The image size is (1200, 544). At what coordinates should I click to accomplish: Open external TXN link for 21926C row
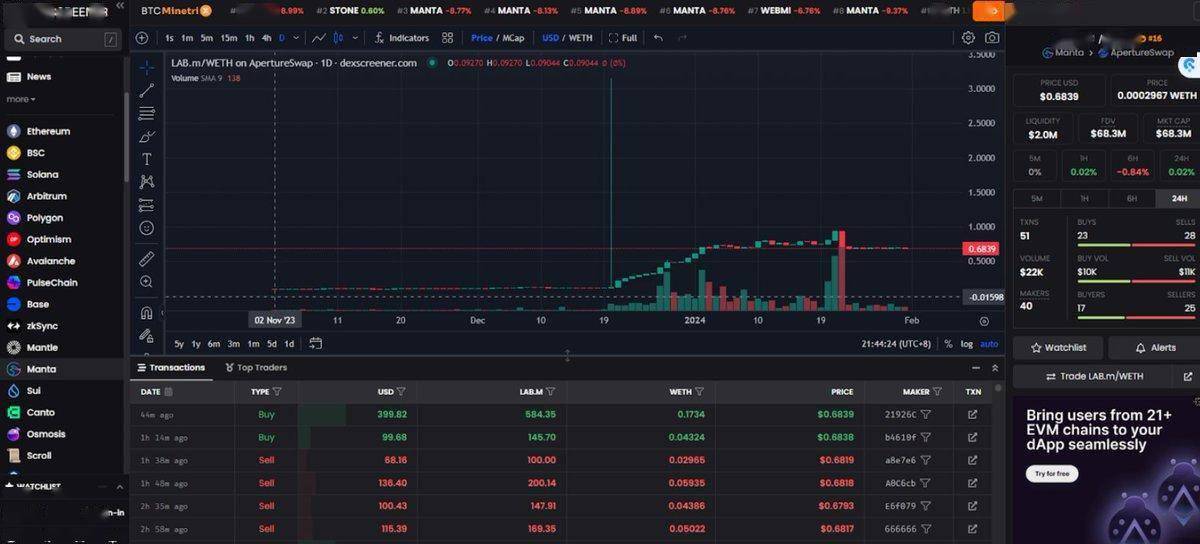coord(973,414)
